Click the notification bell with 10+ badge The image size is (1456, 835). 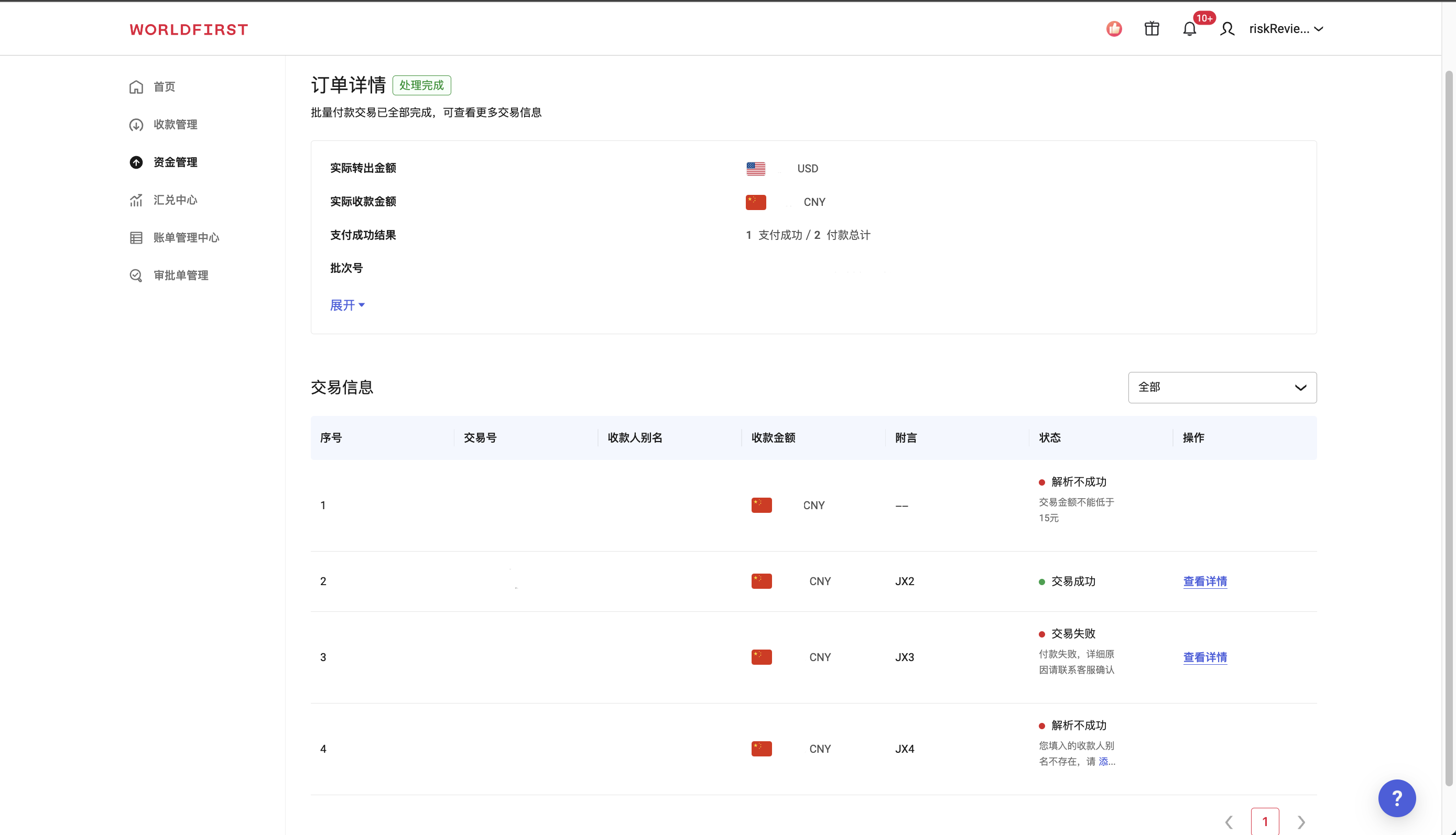1189,29
